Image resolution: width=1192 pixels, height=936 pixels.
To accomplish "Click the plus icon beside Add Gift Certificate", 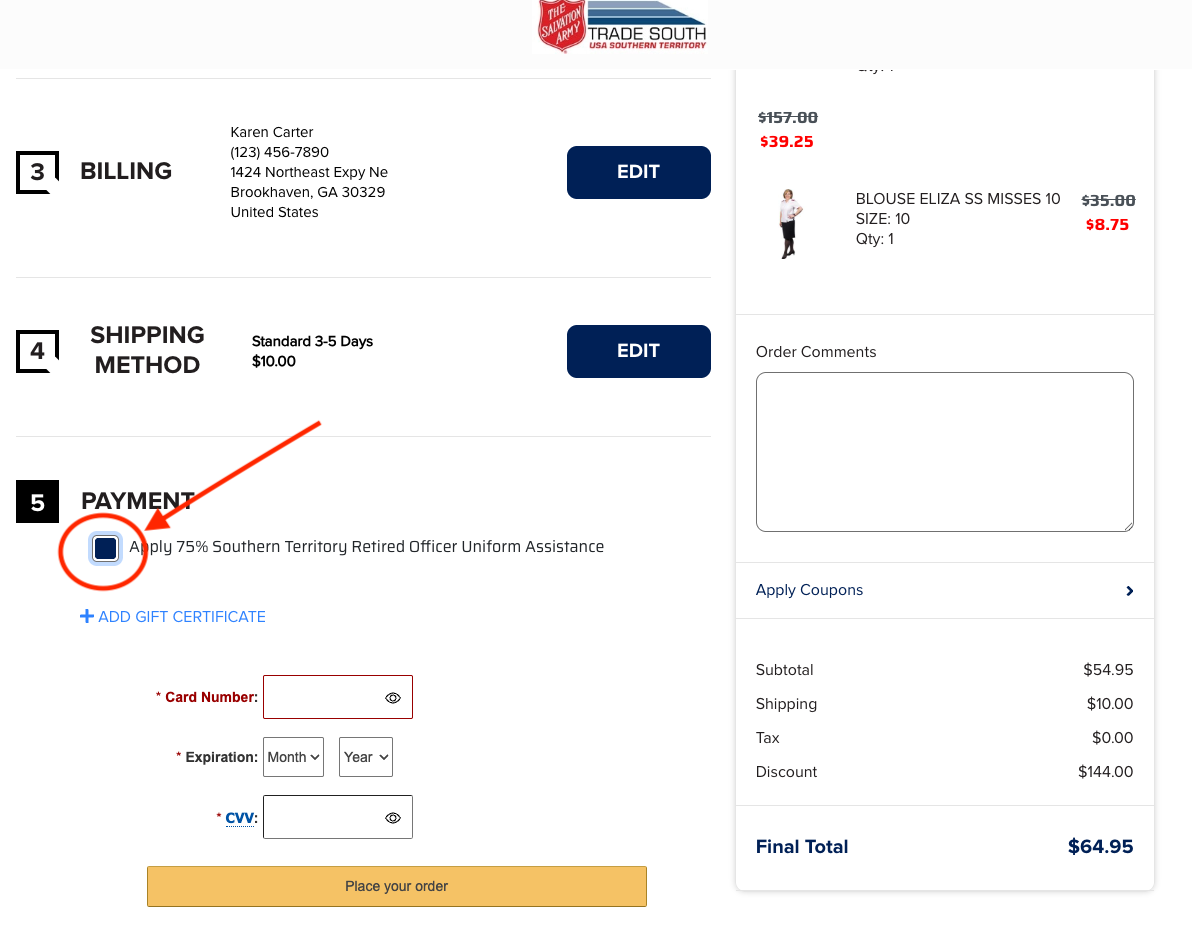I will pos(87,616).
